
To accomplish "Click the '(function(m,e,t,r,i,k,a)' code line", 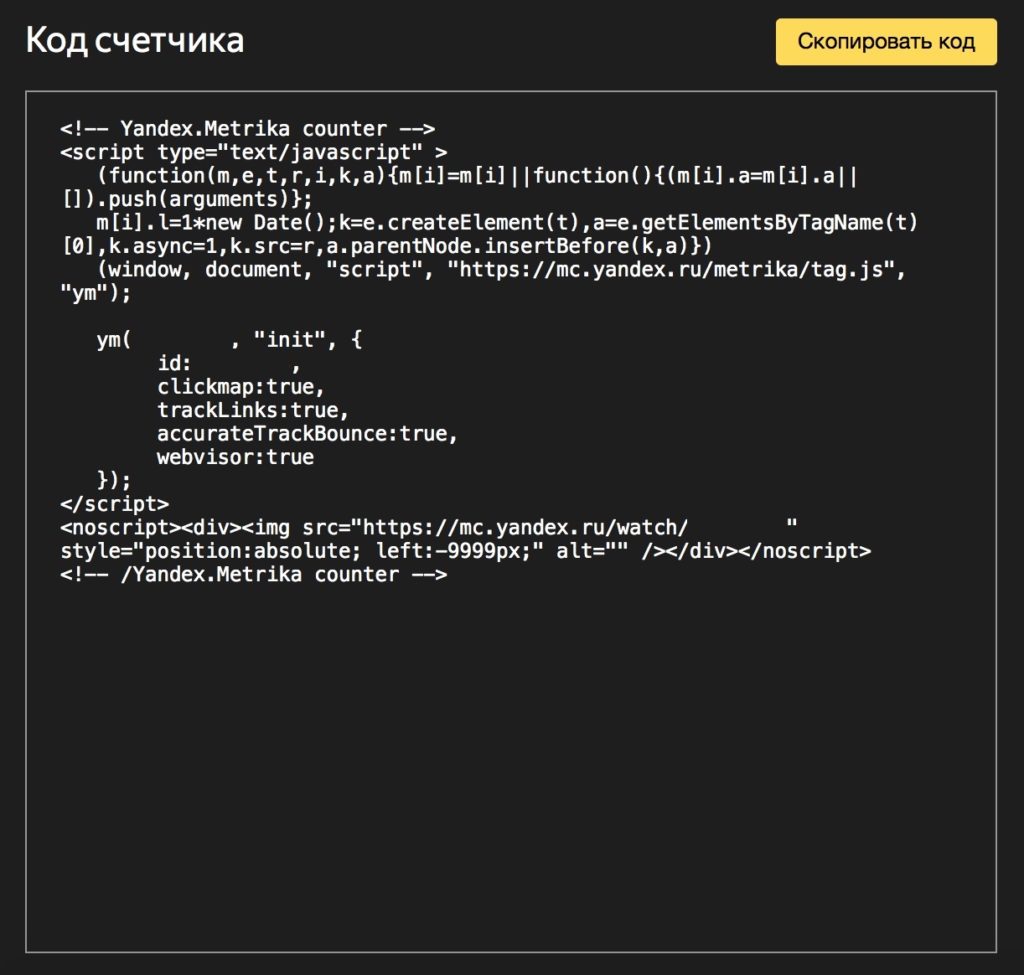I will click(477, 175).
